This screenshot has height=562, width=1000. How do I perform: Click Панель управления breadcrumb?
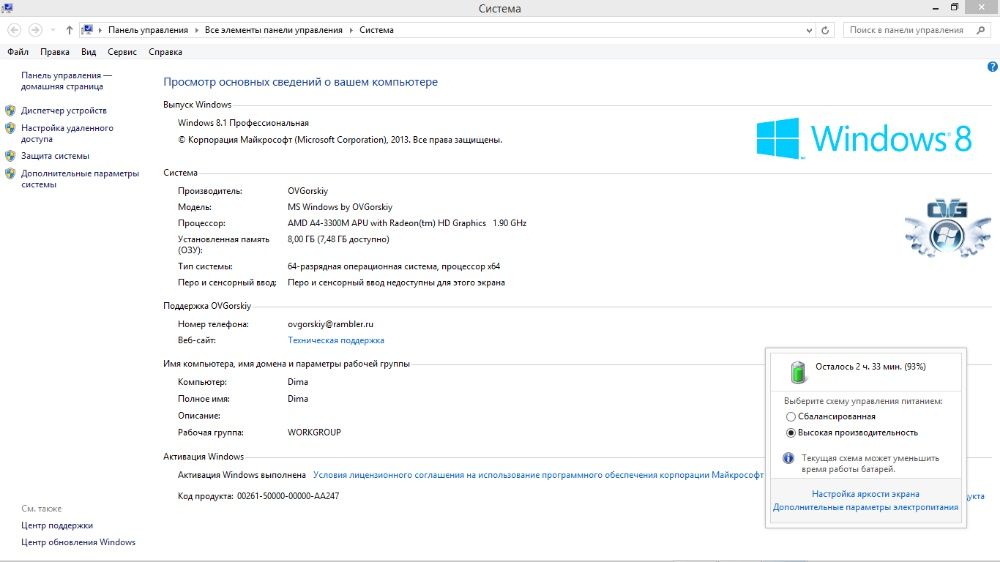(148, 30)
